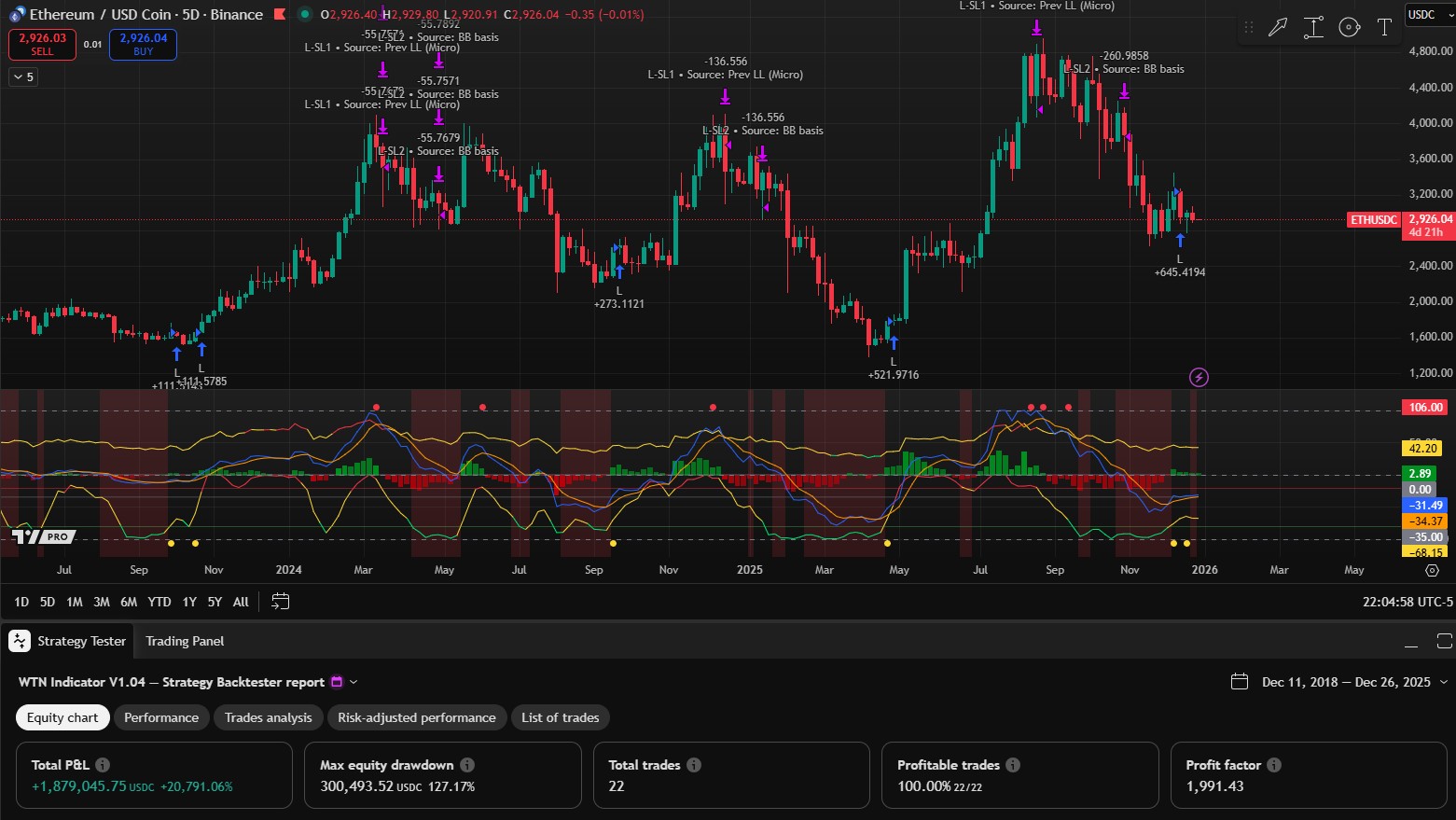The width and height of the screenshot is (1456, 820).
Task: Expand the chevron next to the number 5
Action: click(x=17, y=76)
